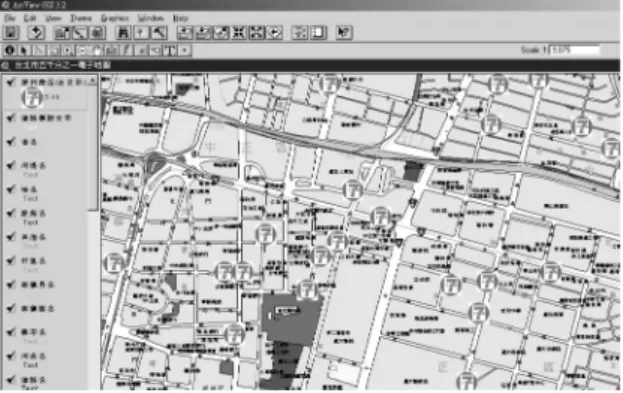Click the 7-11 legend symbol in table of contents
The height and width of the screenshot is (393, 623).
pyautogui.click(x=32, y=97)
